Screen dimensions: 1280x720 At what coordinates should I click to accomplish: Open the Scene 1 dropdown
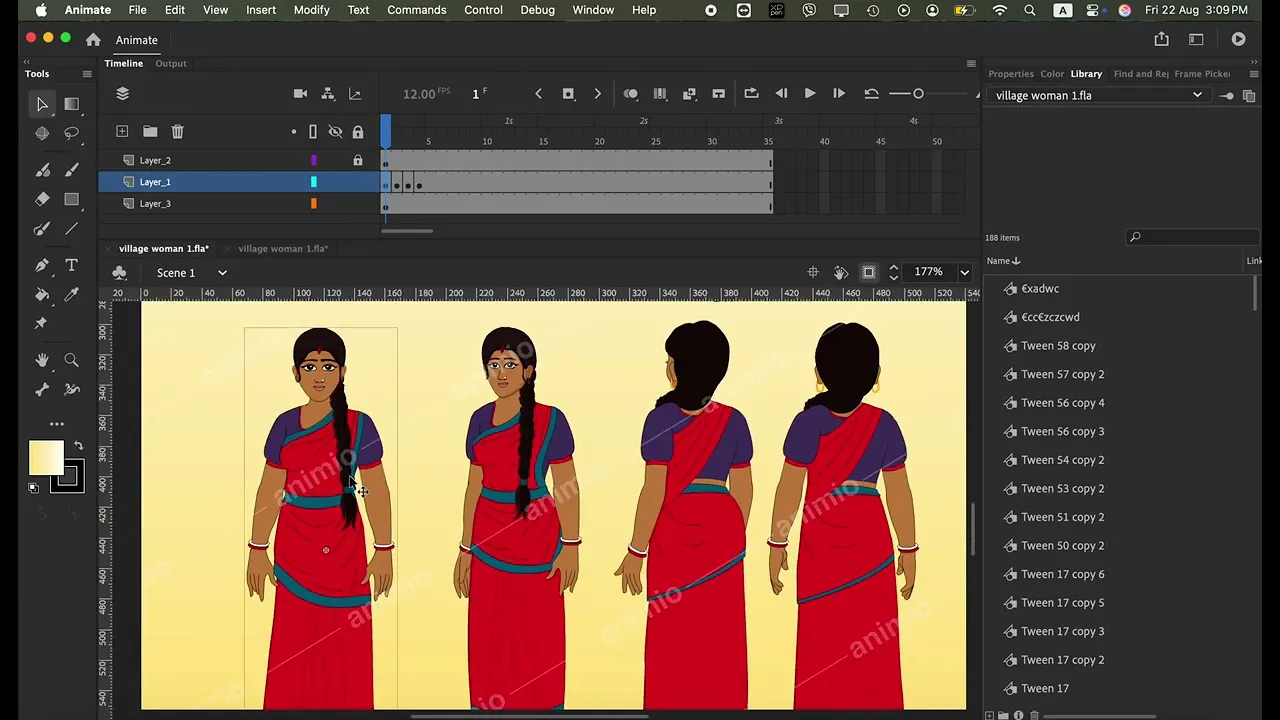222,273
